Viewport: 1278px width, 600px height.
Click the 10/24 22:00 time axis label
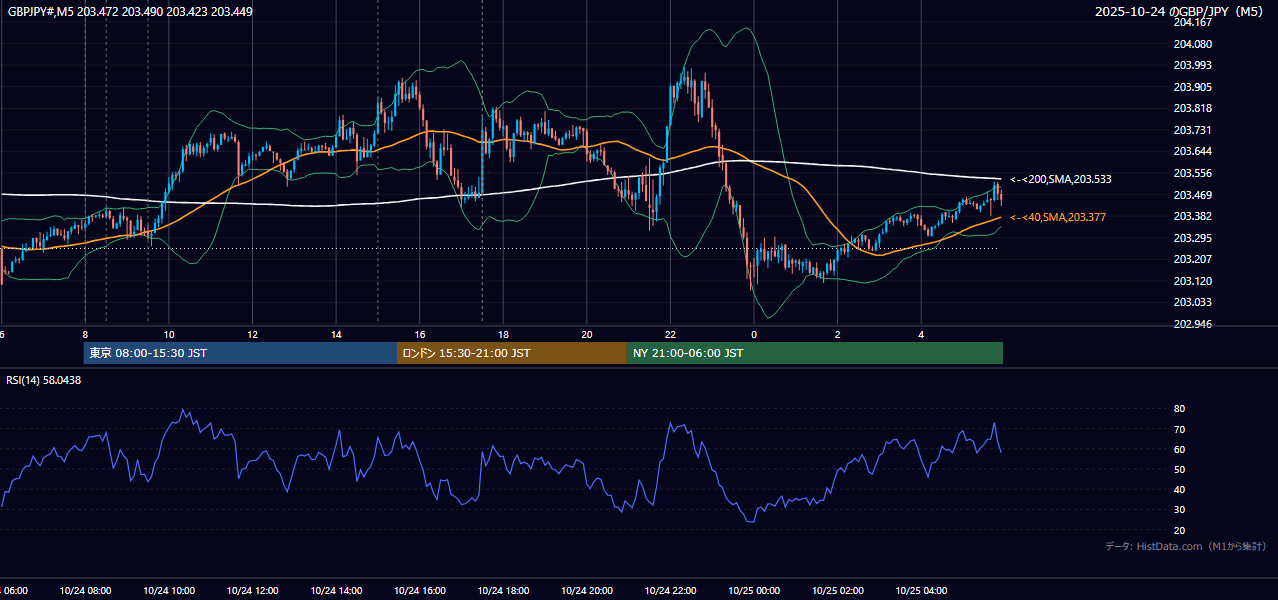tap(670, 590)
